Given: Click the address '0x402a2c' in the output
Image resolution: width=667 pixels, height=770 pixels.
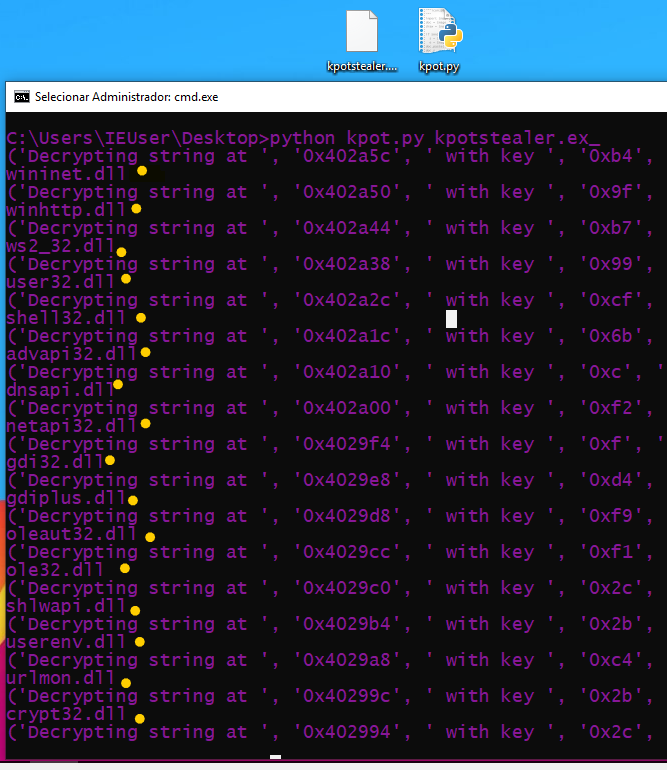Looking at the screenshot, I should 347,300.
